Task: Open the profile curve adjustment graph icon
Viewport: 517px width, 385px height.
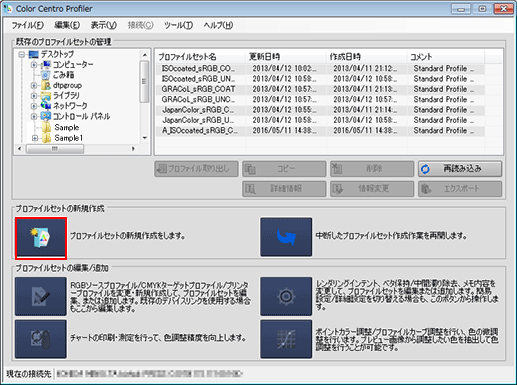Action: (286, 339)
